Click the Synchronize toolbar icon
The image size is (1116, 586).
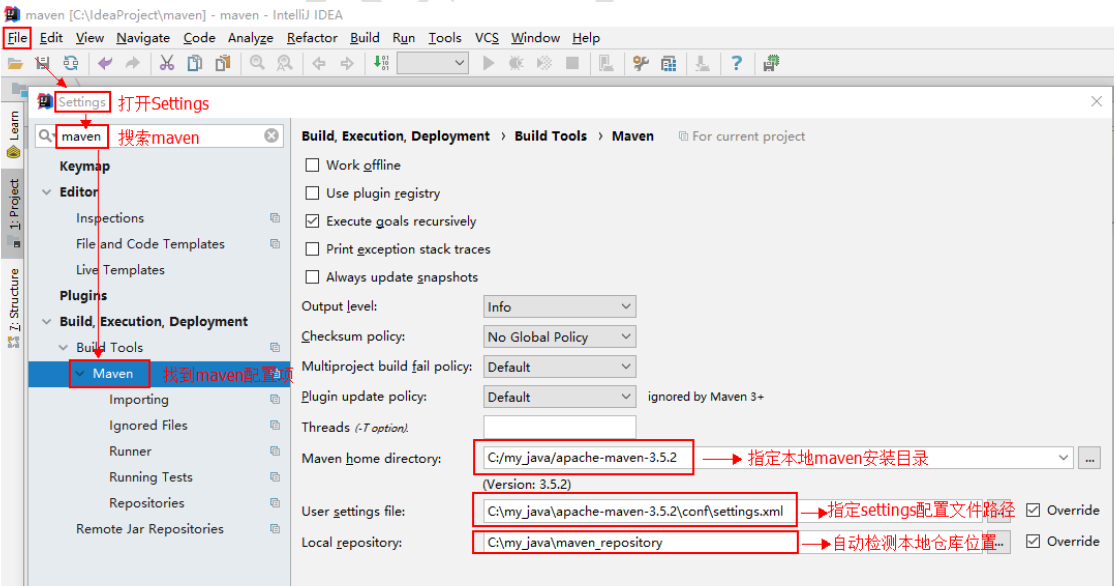click(70, 63)
